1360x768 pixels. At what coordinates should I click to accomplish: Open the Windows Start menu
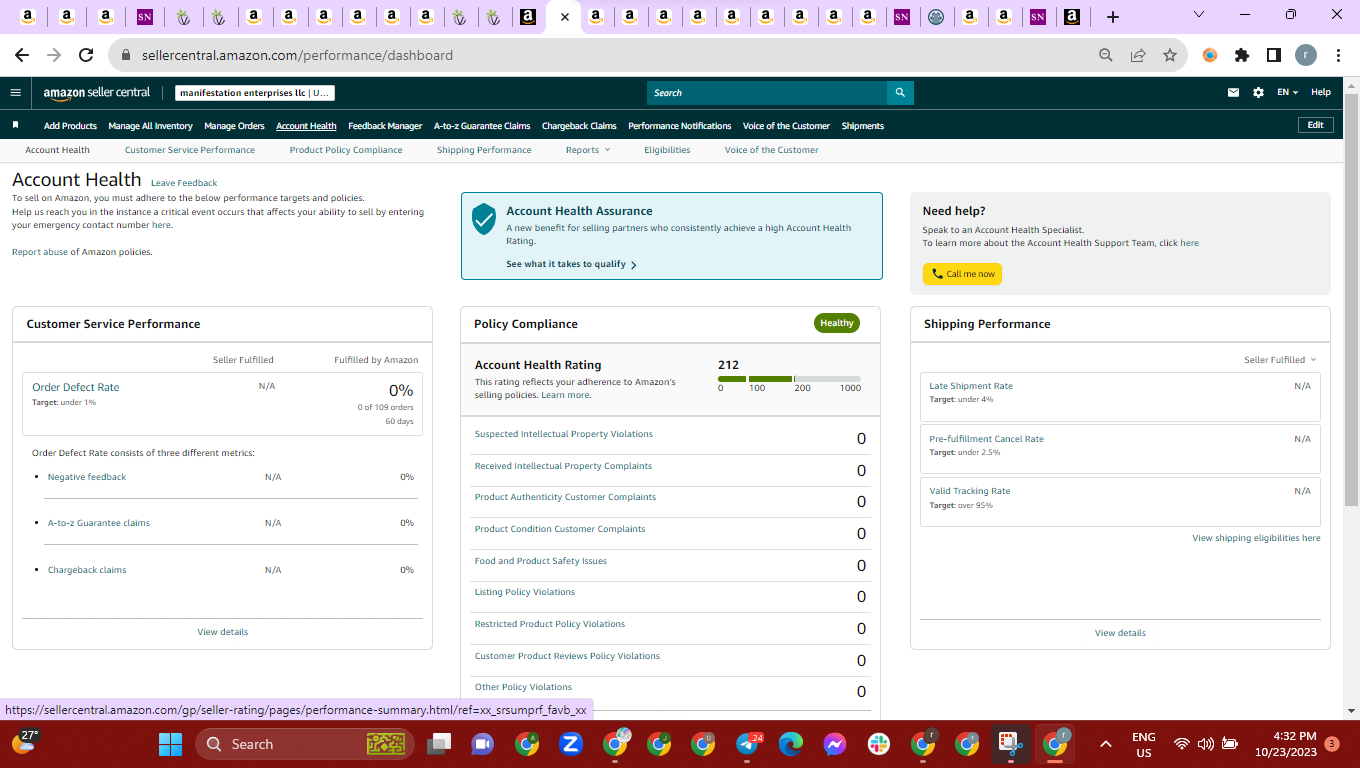point(170,744)
